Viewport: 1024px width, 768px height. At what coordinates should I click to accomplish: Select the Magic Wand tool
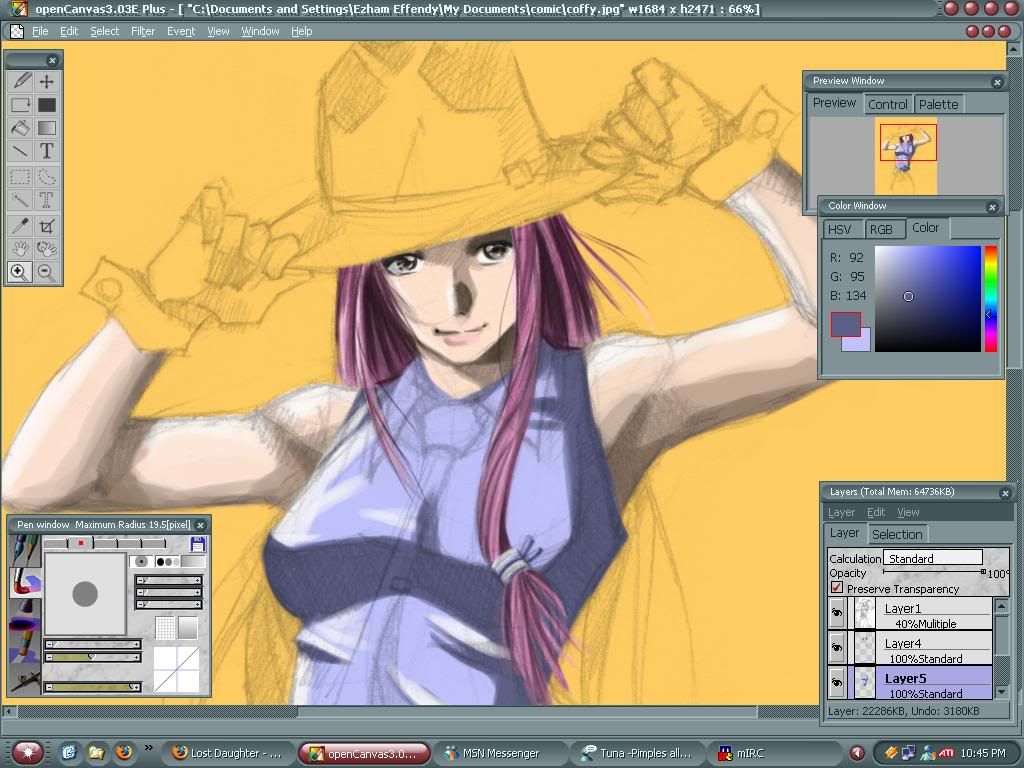point(20,201)
